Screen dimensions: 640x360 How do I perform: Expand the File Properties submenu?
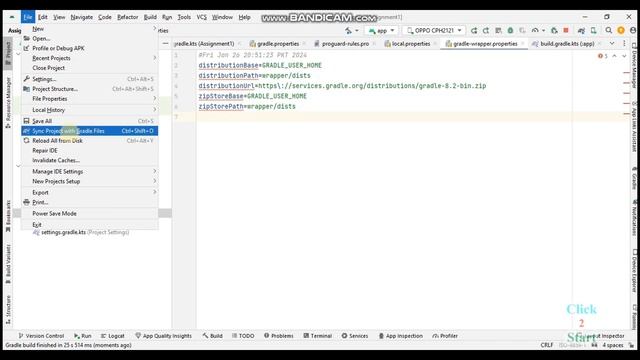pyautogui.click(x=89, y=99)
